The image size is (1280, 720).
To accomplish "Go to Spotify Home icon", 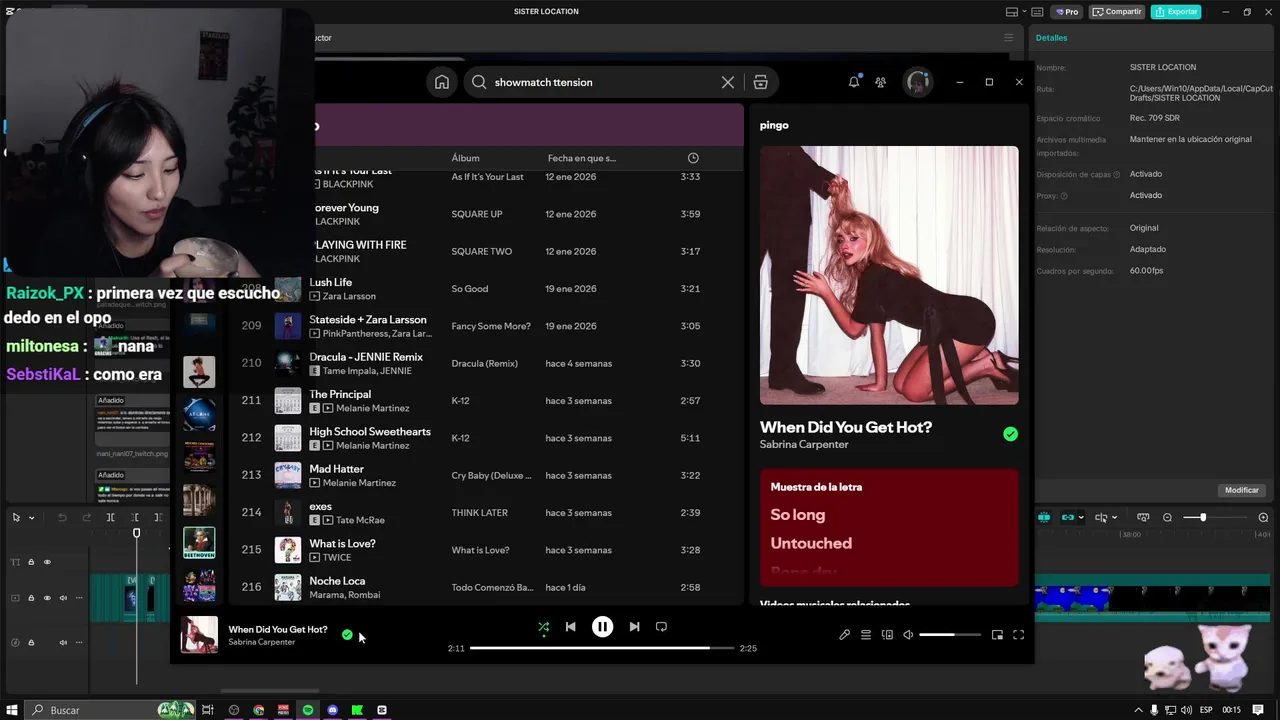I will click(x=442, y=82).
